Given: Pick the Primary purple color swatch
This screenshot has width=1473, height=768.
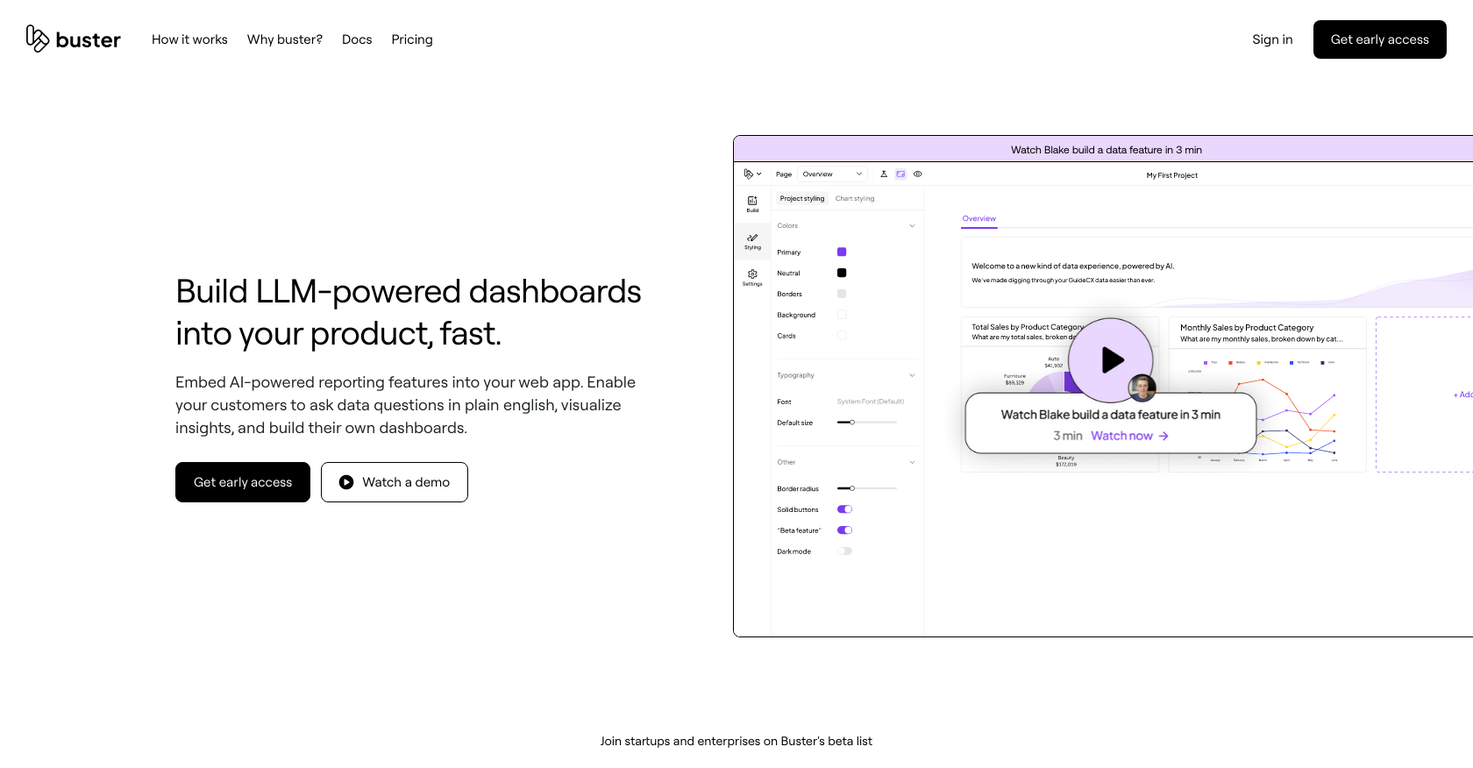Looking at the screenshot, I should coord(842,252).
